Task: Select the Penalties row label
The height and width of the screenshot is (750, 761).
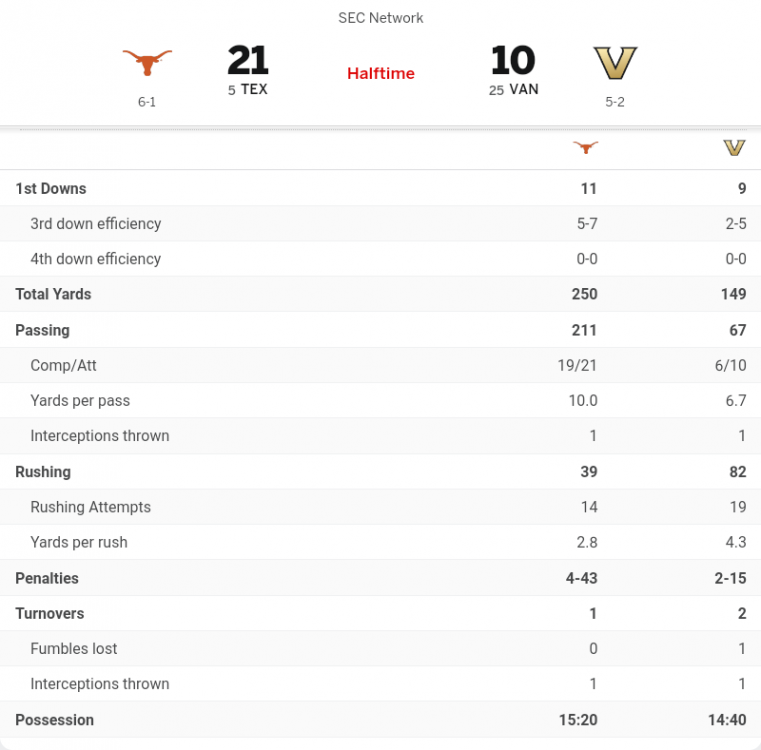Action: 47,578
